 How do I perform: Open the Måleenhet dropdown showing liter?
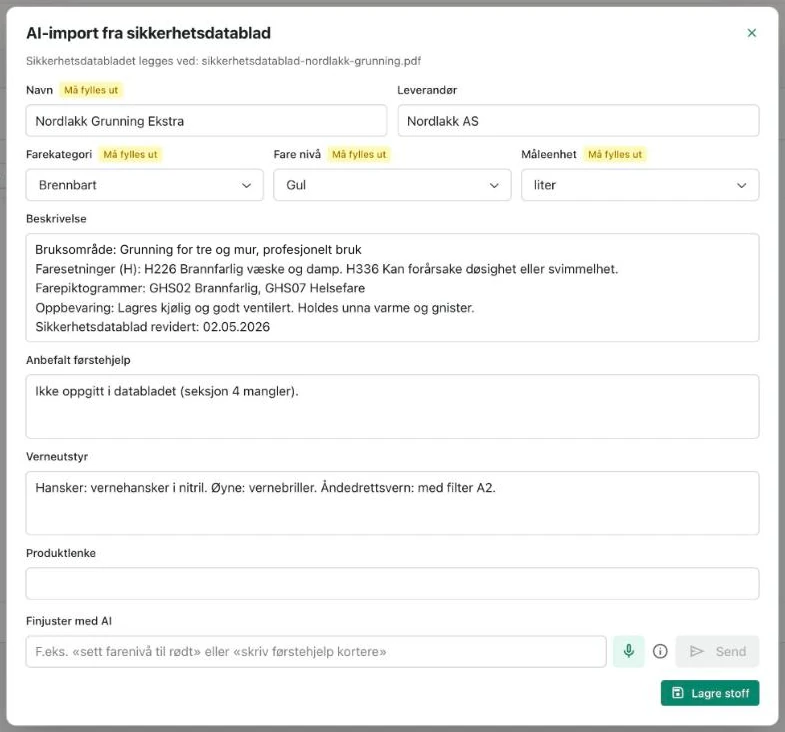coord(640,185)
